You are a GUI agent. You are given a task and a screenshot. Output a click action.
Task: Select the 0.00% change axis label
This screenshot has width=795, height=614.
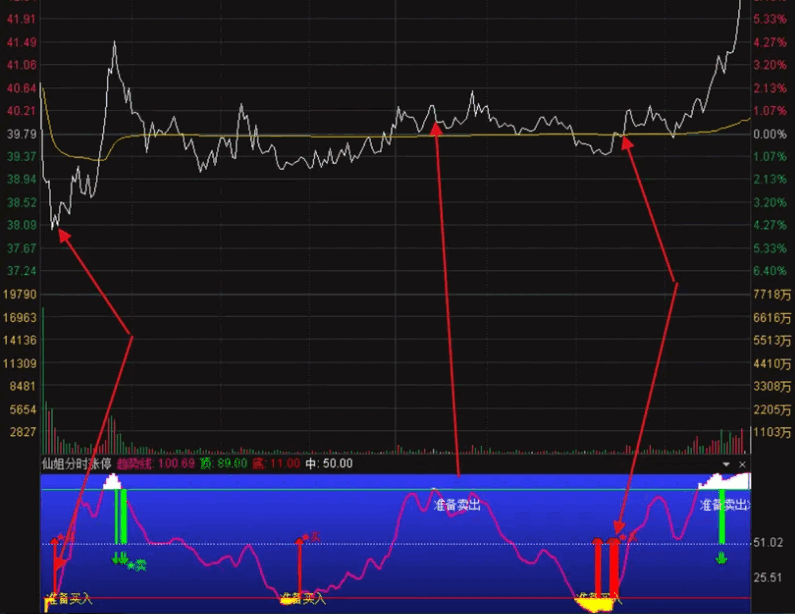770,134
